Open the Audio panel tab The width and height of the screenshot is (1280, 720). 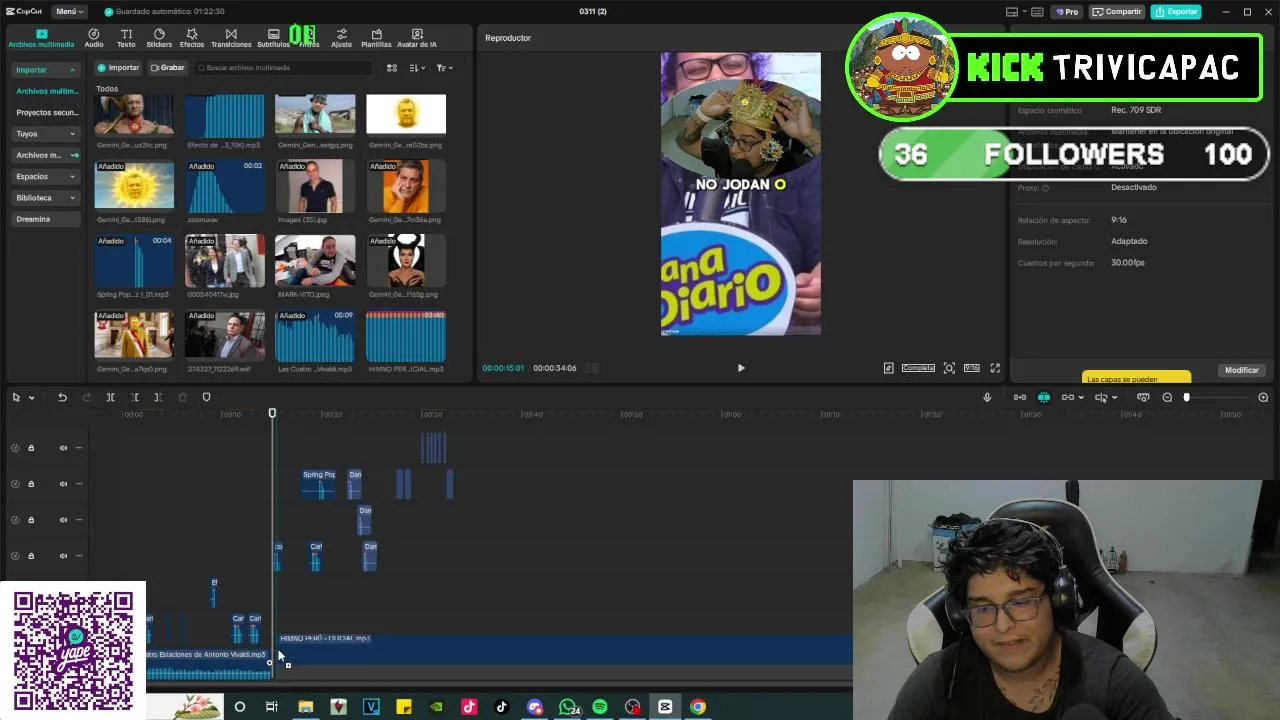pyautogui.click(x=94, y=38)
